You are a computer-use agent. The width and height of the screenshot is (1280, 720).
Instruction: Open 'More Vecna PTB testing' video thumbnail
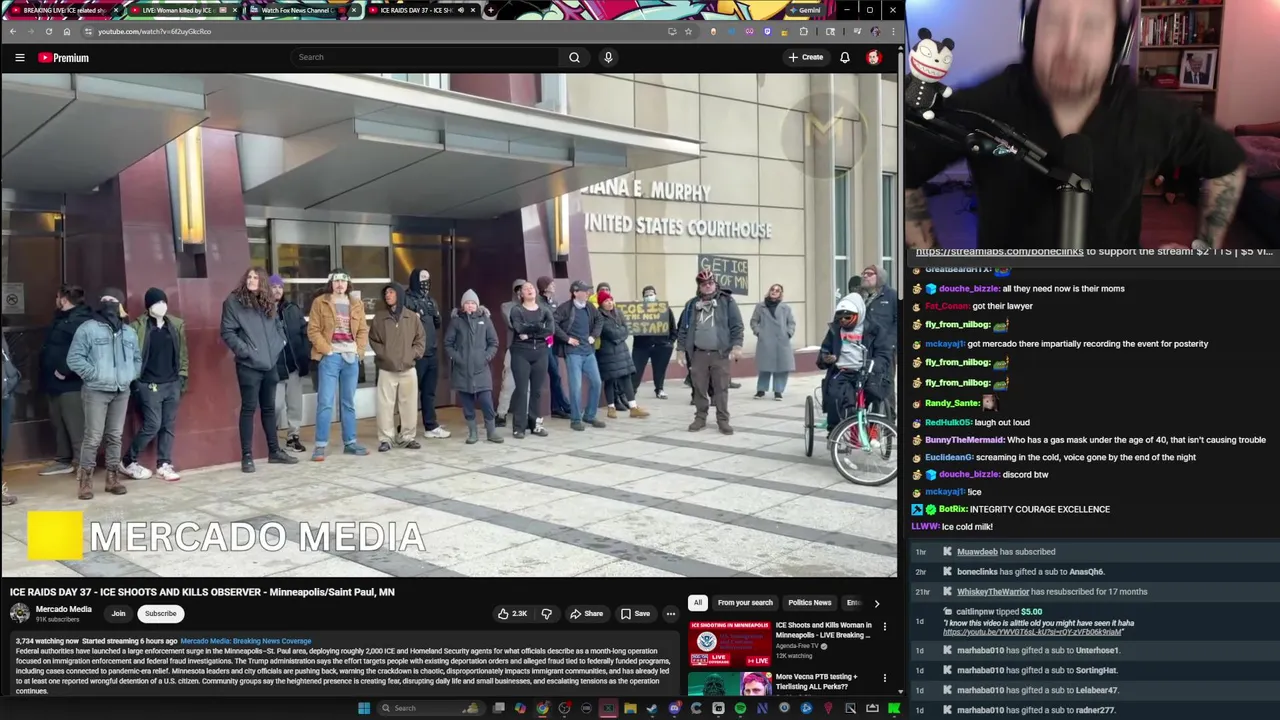(x=730, y=684)
